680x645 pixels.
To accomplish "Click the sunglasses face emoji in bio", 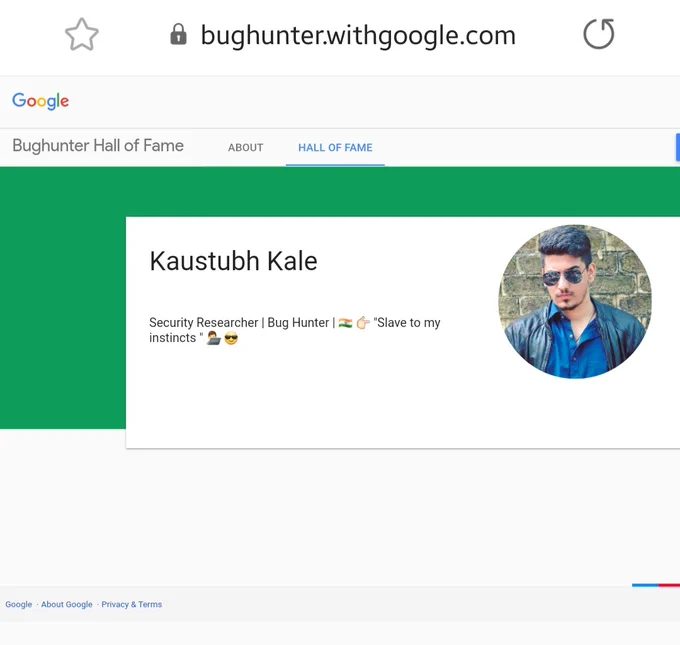I will pyautogui.click(x=231, y=338).
